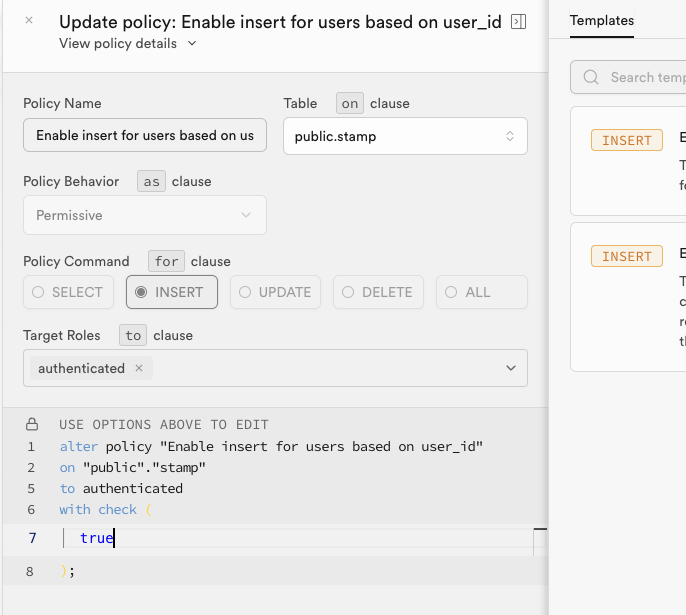Expand the Target Roles dropdown chevron
This screenshot has height=615, width=686.
(511, 368)
